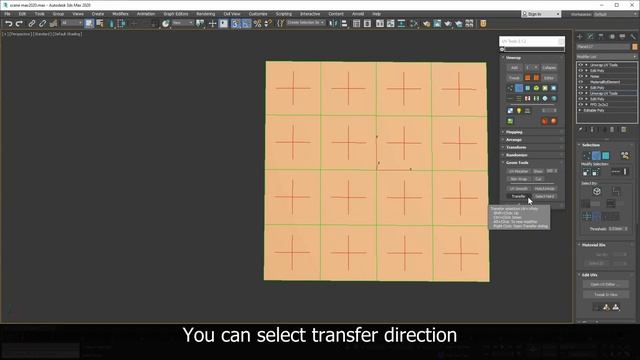Click the Tweak In View button
This screenshot has height=360, width=640.
[606, 295]
